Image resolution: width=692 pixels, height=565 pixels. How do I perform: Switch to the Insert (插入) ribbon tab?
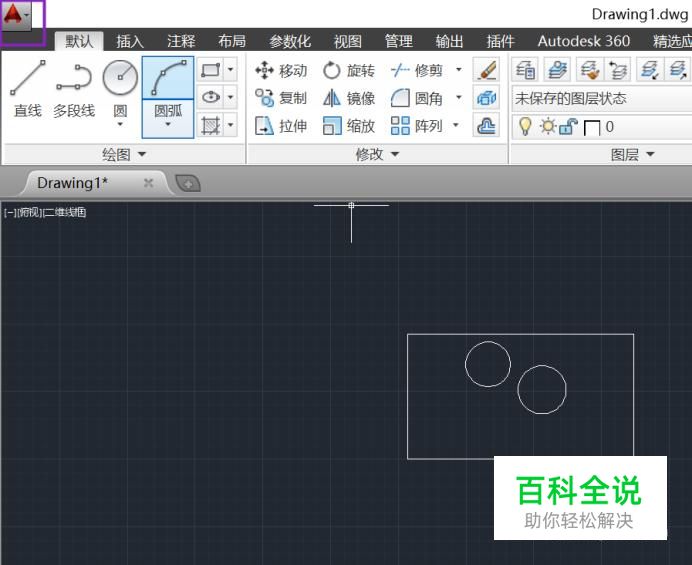tap(130, 41)
